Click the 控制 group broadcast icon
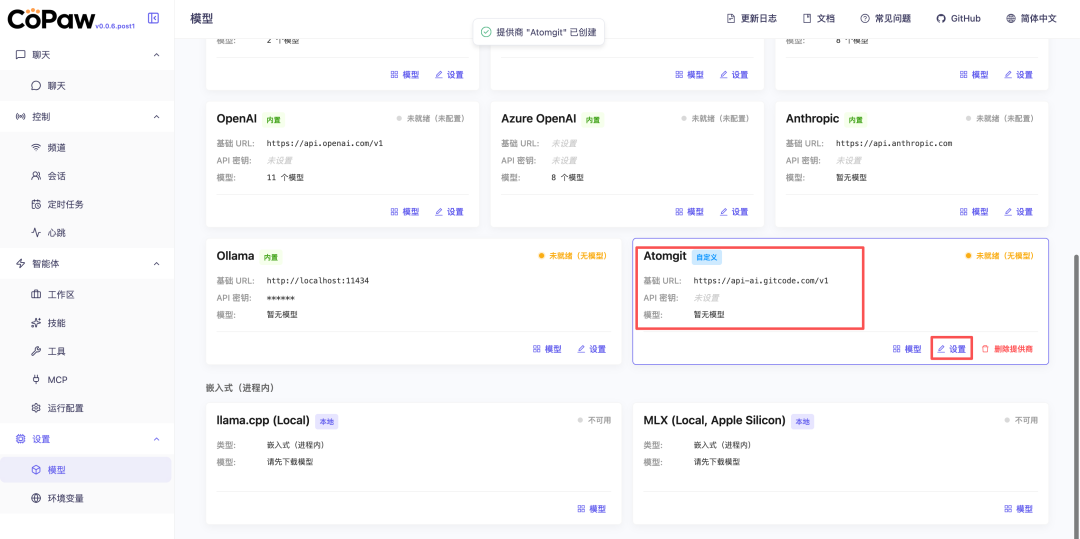The image size is (1080, 539). click(21, 117)
